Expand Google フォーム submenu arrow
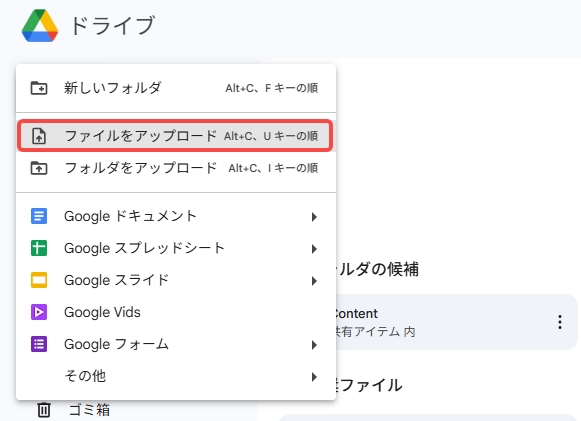This screenshot has width=581, height=421. (x=314, y=345)
